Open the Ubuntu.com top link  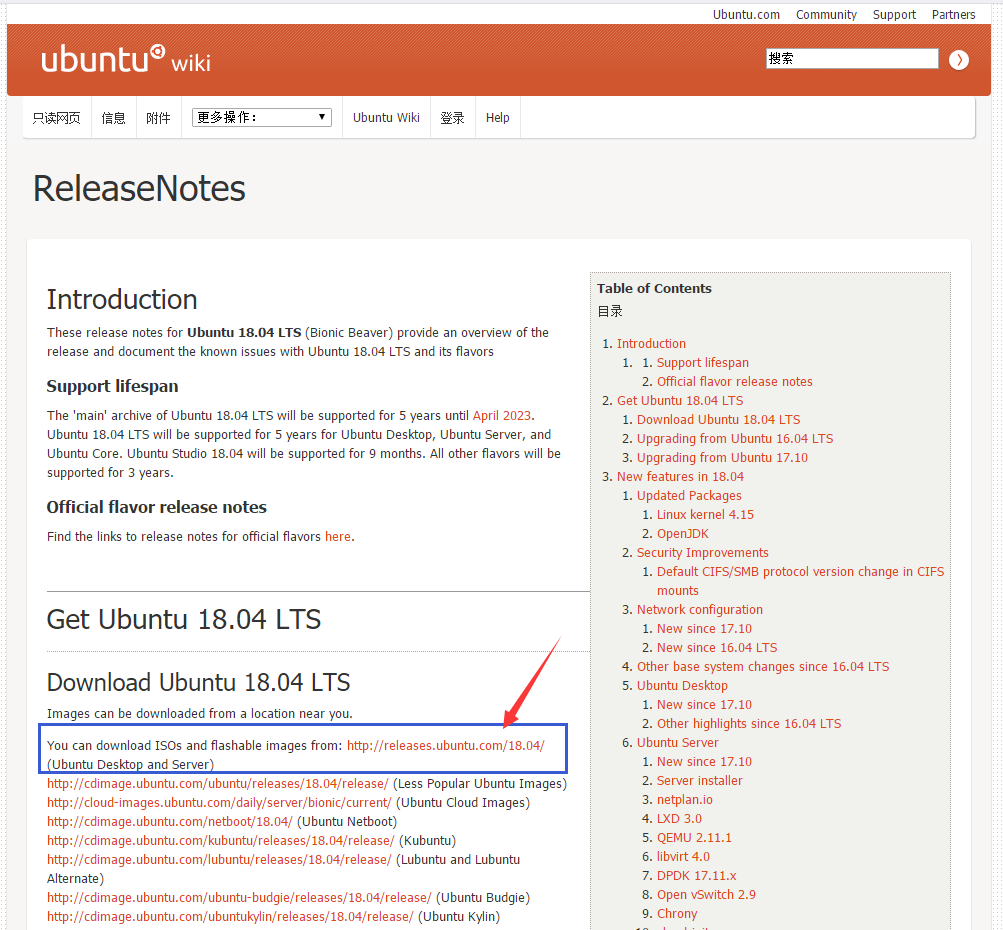[x=746, y=15]
